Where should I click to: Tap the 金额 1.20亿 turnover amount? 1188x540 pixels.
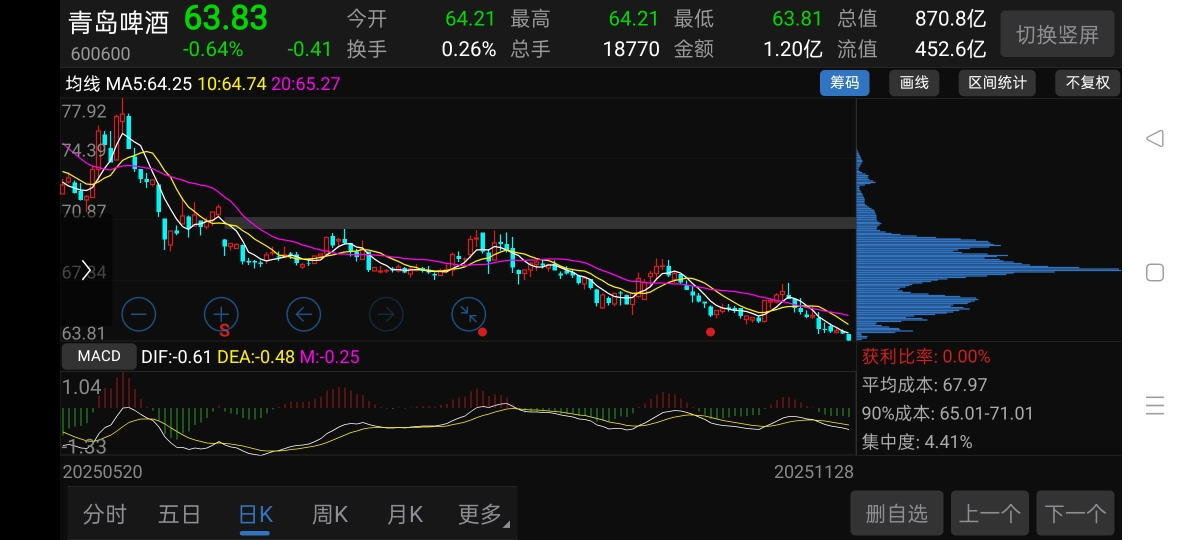748,49
